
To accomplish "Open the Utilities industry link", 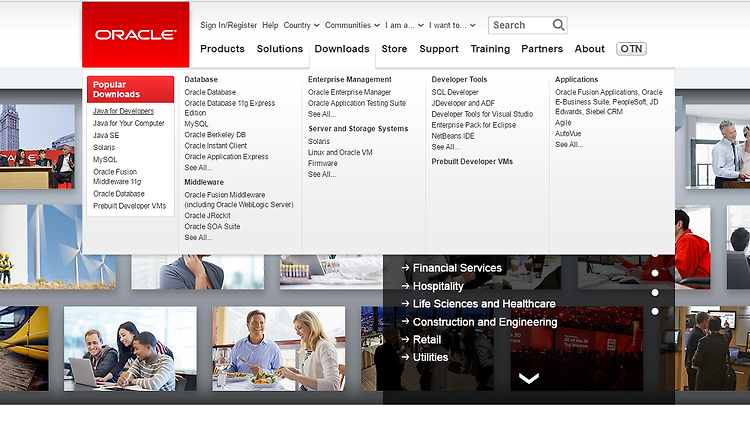I will tap(425, 357).
